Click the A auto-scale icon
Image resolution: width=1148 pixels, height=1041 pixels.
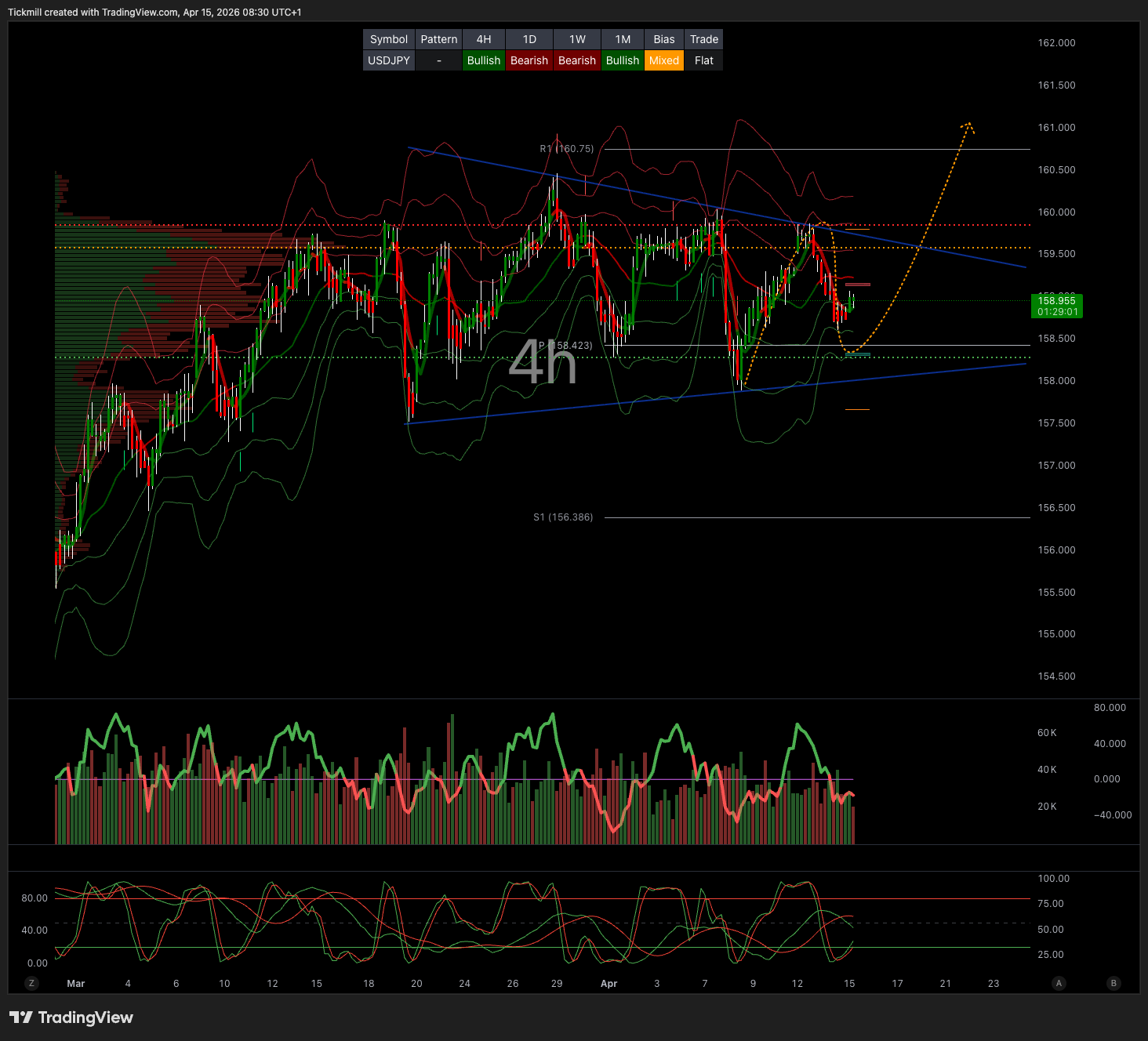pos(1059,983)
